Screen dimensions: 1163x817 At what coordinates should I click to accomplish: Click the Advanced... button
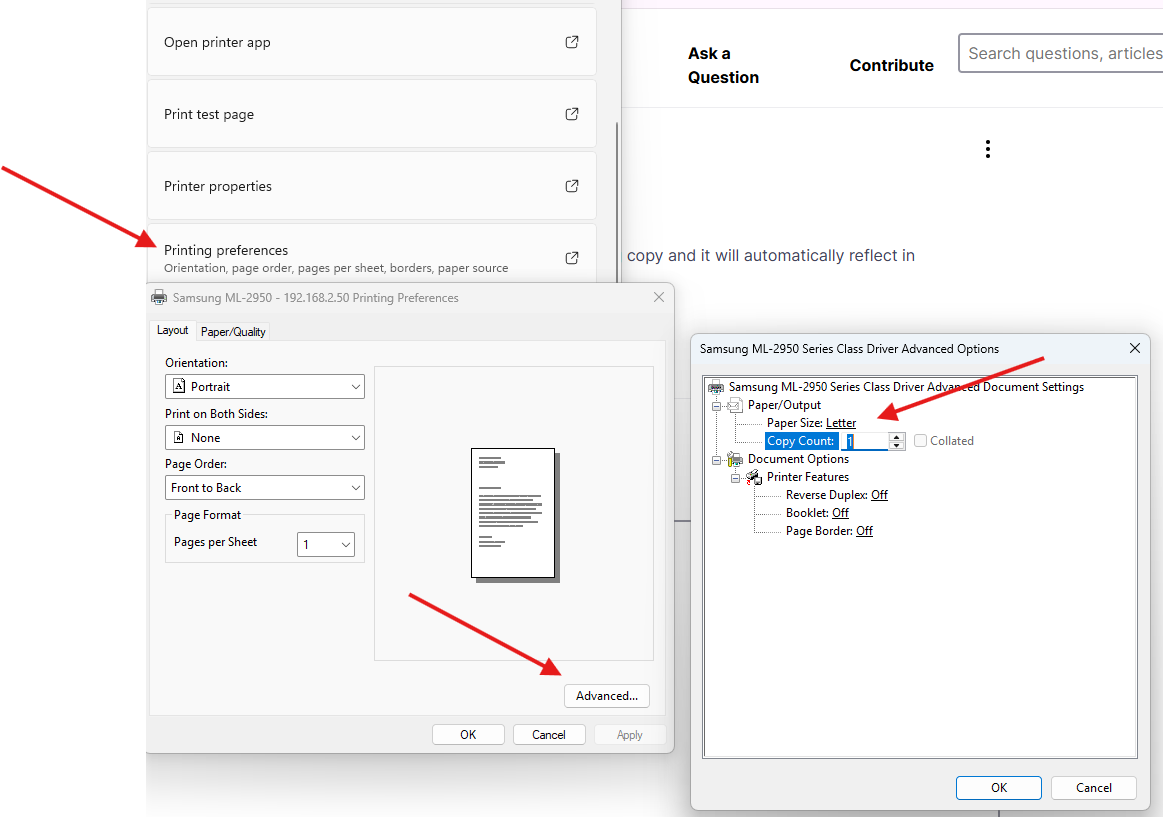(x=607, y=695)
